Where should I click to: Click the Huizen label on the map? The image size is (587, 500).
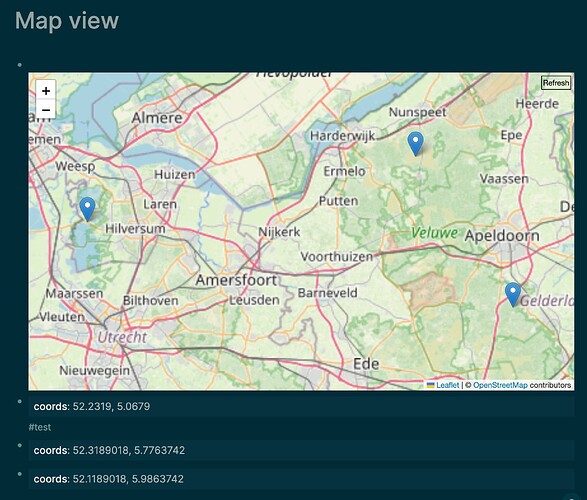coord(174,174)
